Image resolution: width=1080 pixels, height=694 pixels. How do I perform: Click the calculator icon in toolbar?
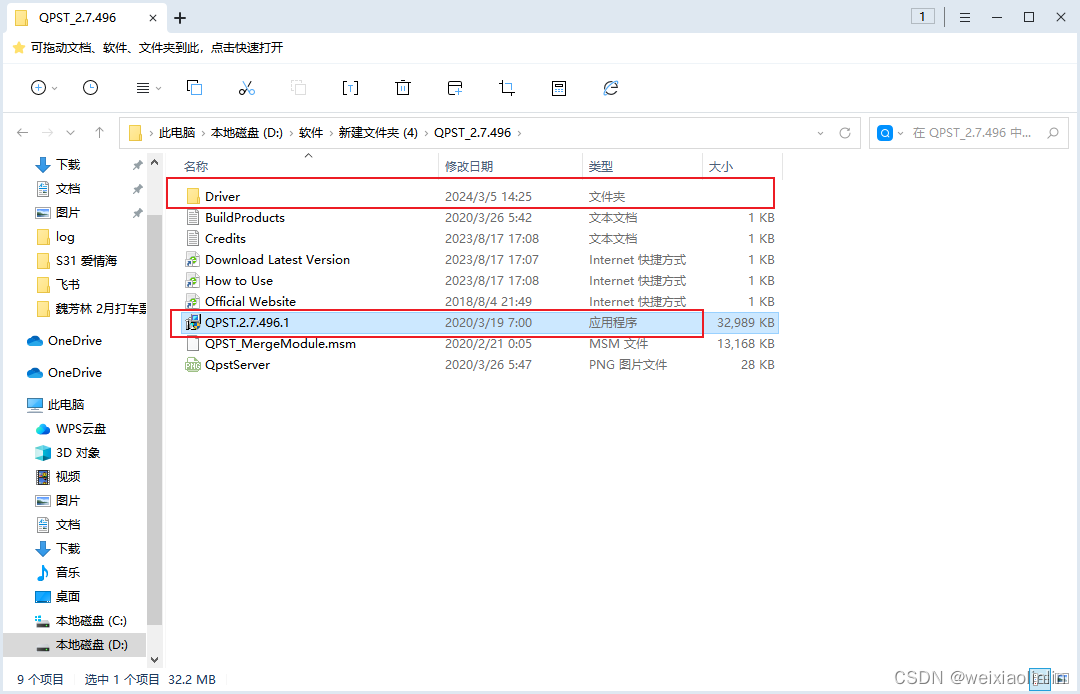[559, 87]
